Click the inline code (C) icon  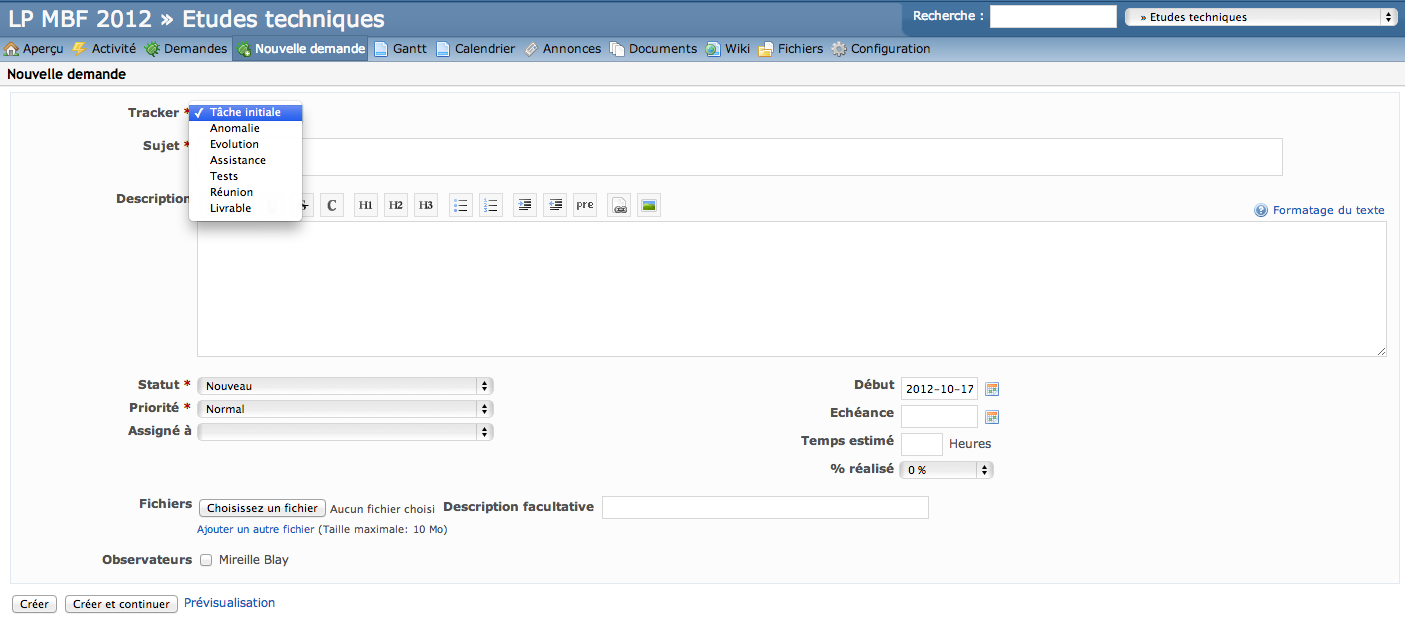pos(332,205)
